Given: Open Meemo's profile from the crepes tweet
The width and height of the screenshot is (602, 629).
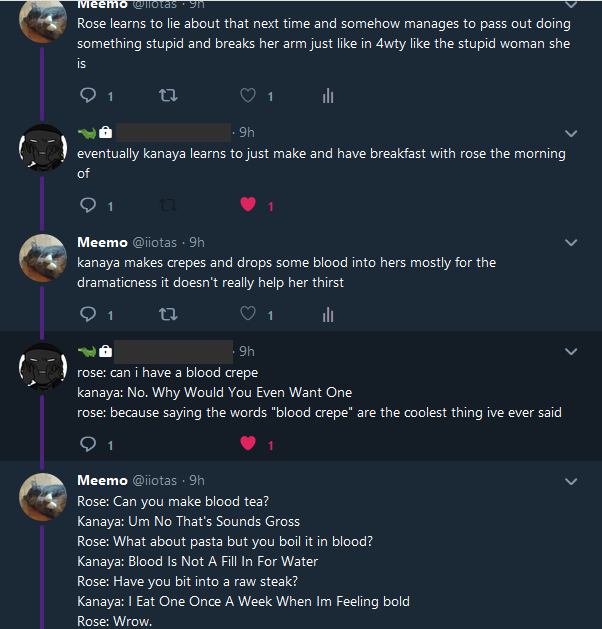Looking at the screenshot, I should pyautogui.click(x=102, y=242).
